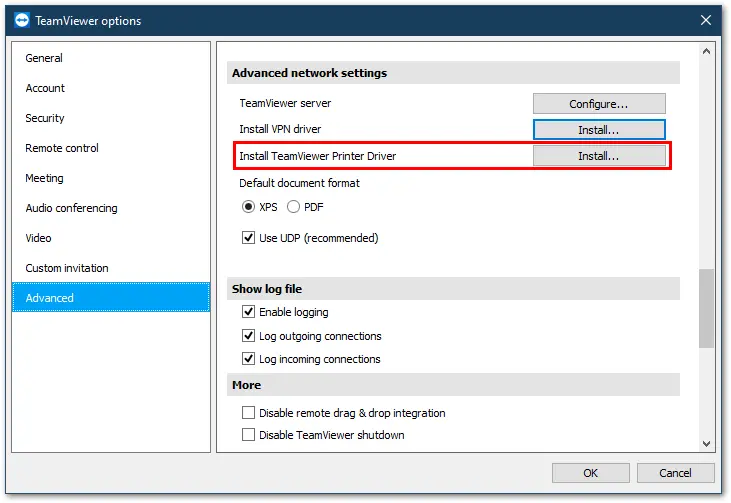Confirm settings with OK button
Viewport: 731px width, 503px height.
(590, 473)
